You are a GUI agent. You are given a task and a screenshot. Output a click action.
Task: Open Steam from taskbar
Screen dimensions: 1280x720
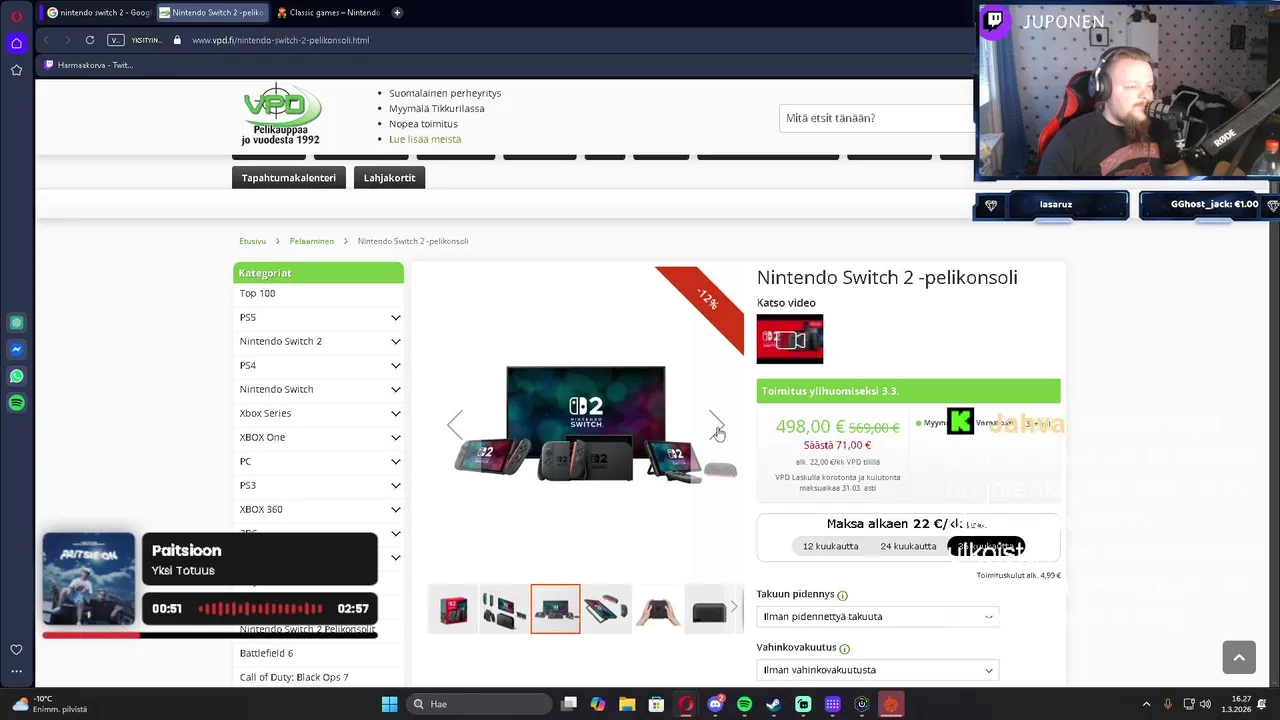pos(773,704)
